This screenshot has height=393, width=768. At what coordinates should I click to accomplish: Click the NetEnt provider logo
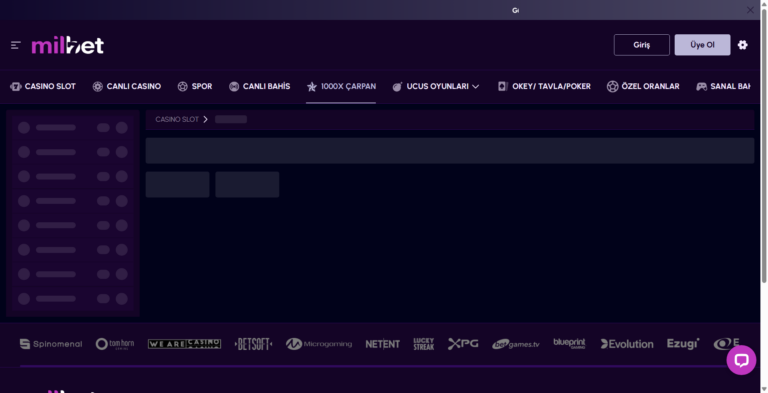(x=383, y=344)
